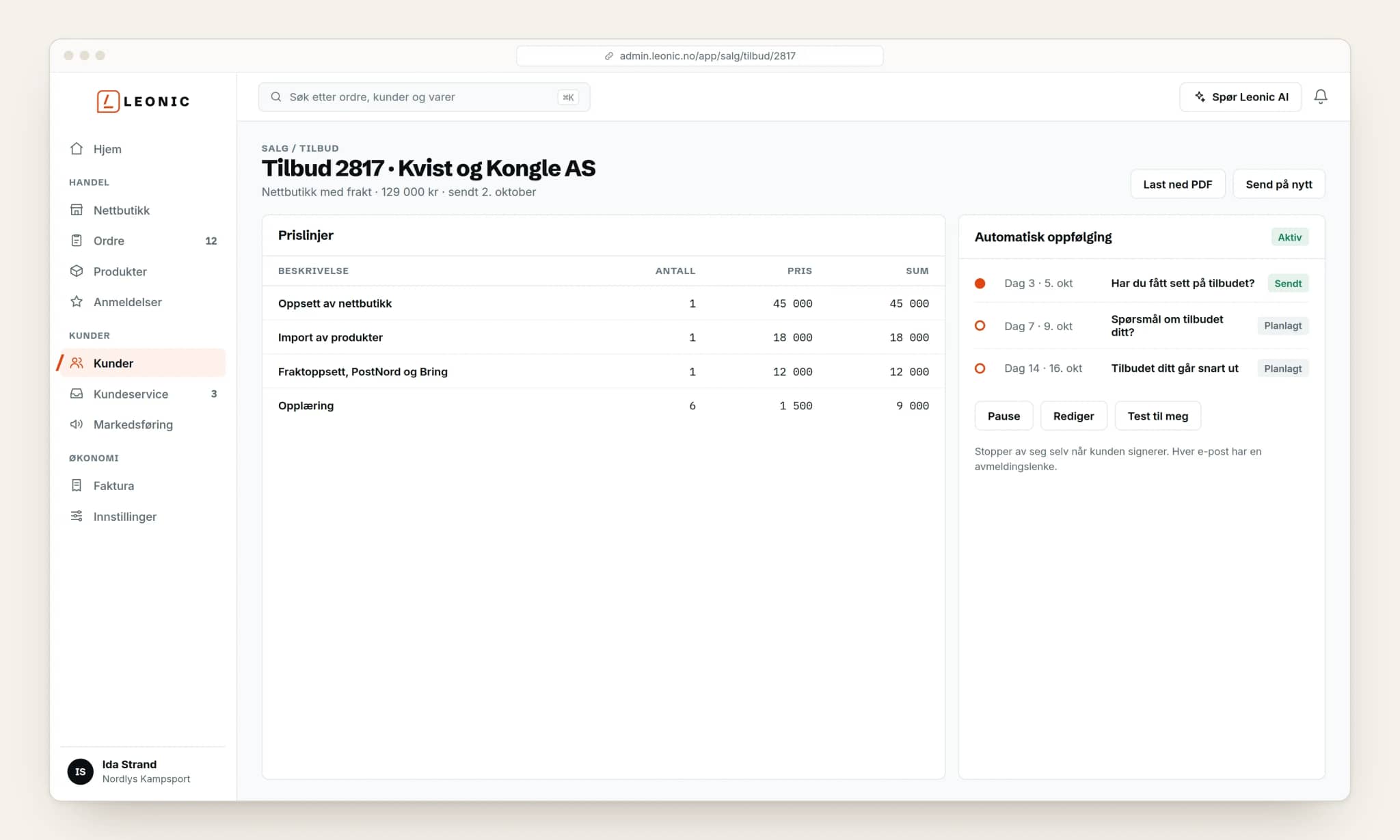Go to Kundeservice section
Screen dimensions: 1400x840
coord(143,394)
